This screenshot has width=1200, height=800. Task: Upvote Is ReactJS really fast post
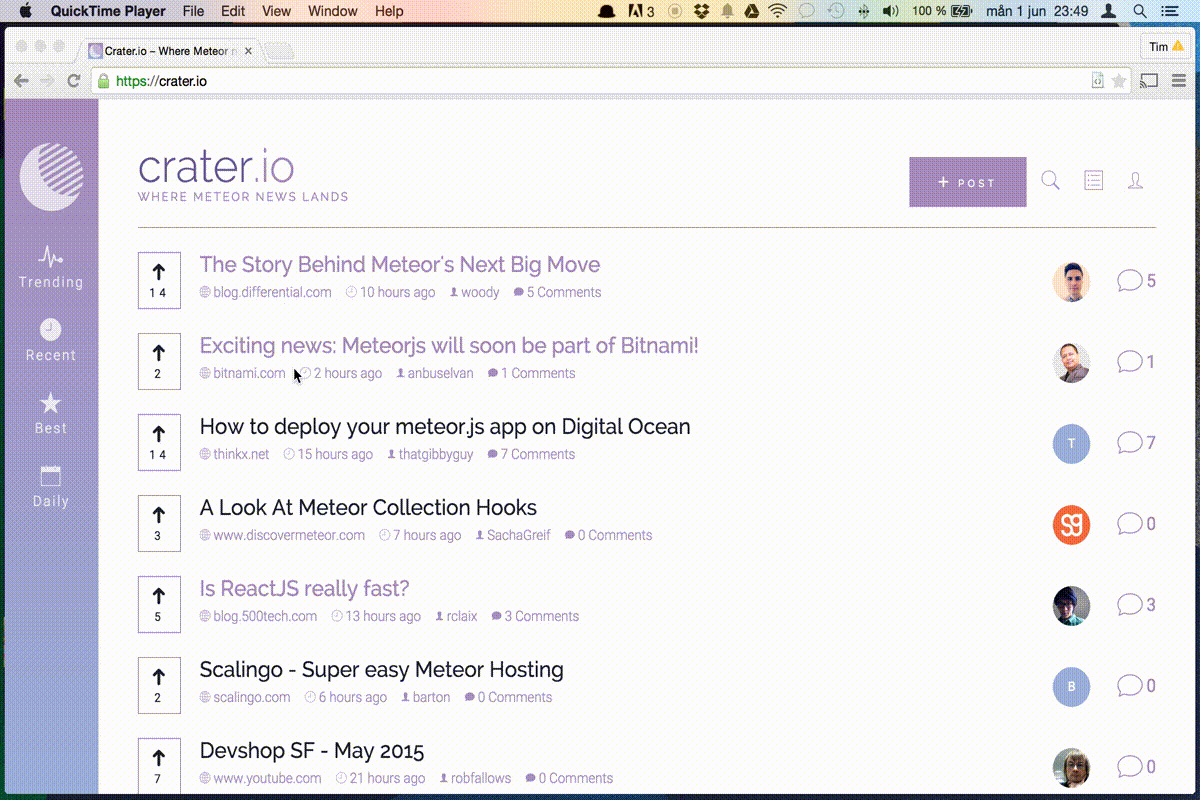[x=159, y=604]
